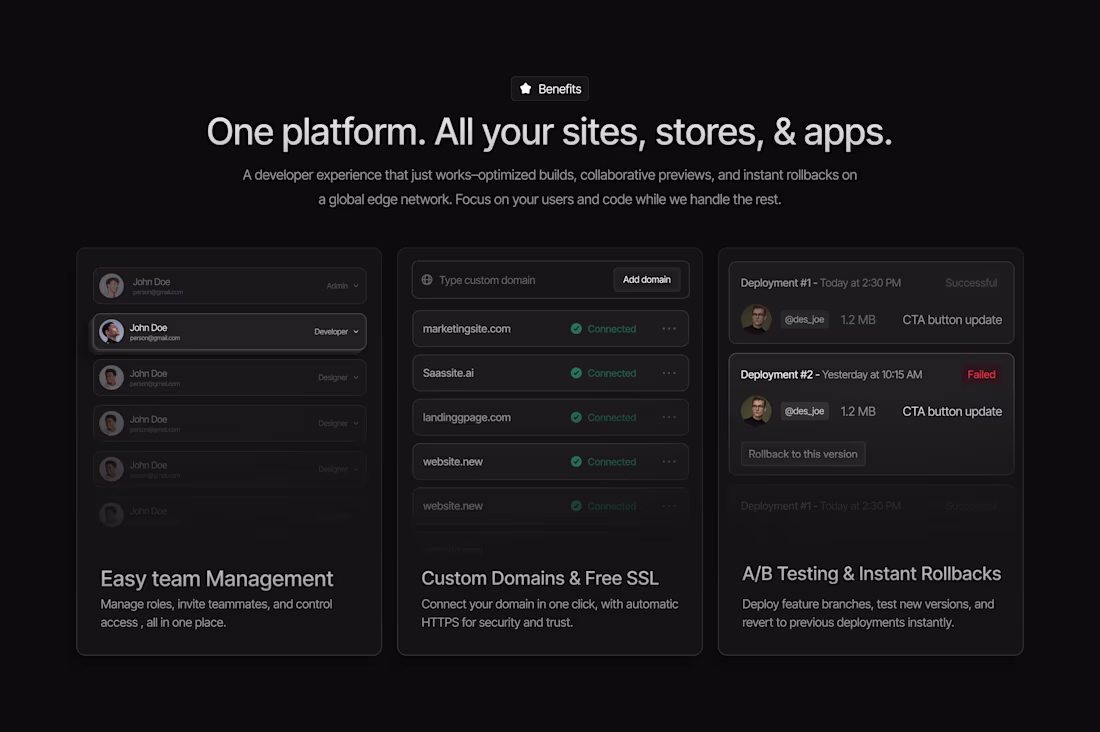Click the green check icon for marketingsite.com
The height and width of the screenshot is (732, 1100).
pos(576,328)
